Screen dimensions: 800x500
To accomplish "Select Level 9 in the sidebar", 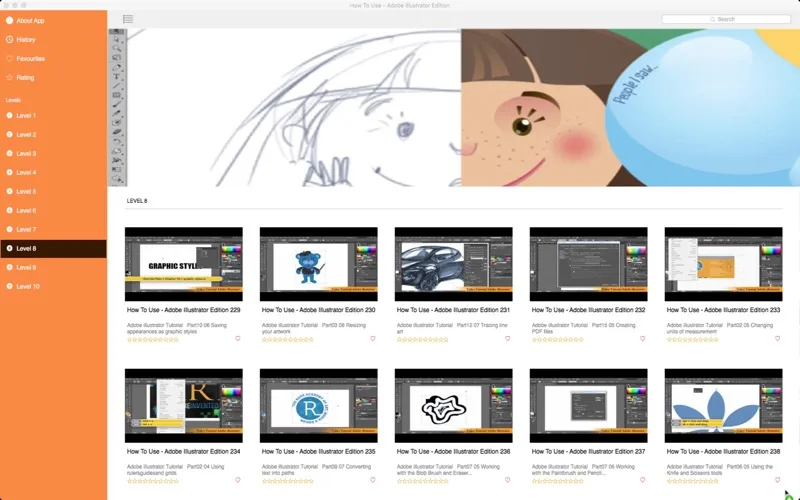I will [x=54, y=267].
